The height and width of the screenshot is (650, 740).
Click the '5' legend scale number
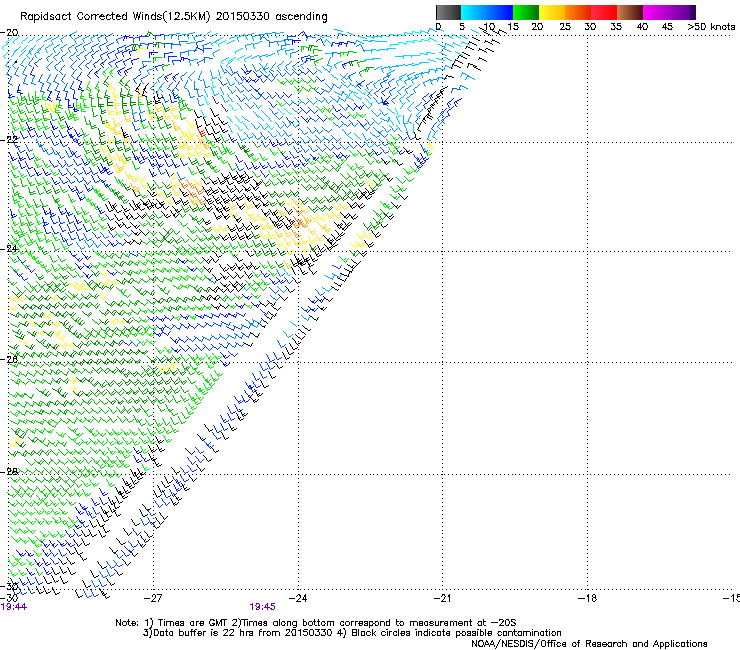coord(462,27)
